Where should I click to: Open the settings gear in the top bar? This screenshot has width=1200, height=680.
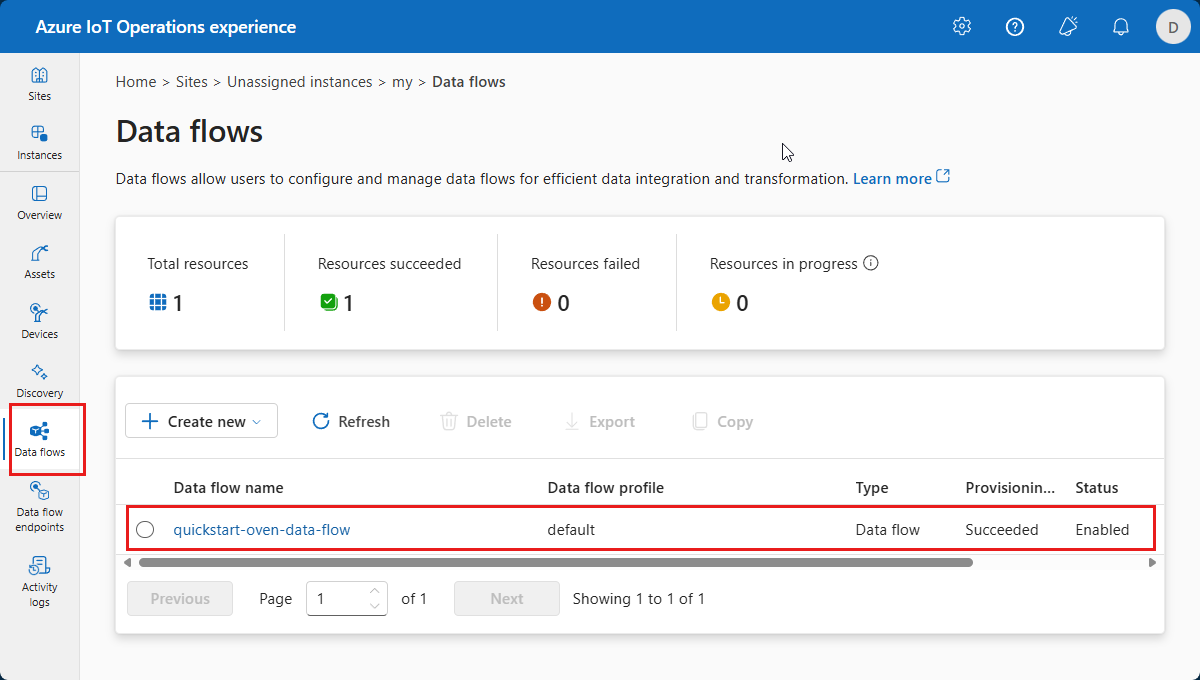961,26
